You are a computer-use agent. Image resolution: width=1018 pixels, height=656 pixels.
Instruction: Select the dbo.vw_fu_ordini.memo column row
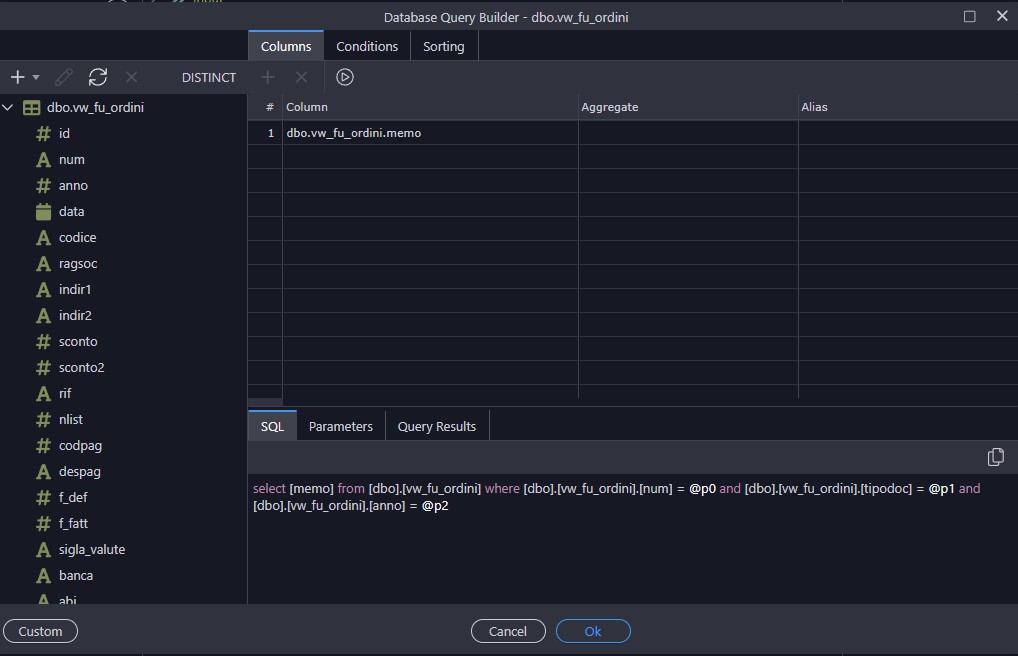pyautogui.click(x=354, y=133)
